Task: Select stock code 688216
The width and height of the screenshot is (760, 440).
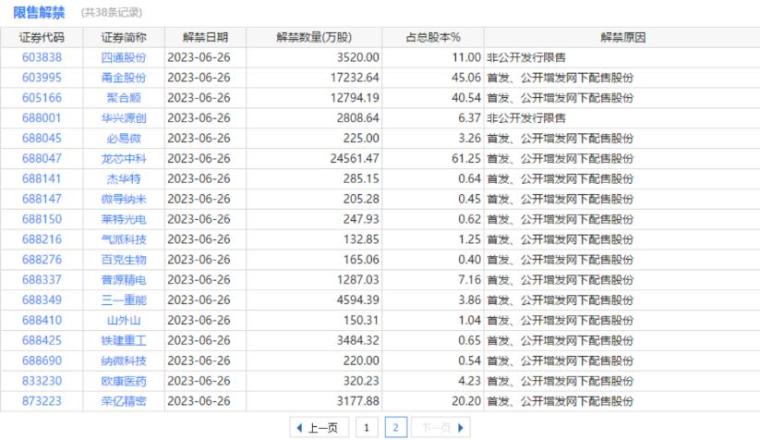Action: (x=41, y=239)
